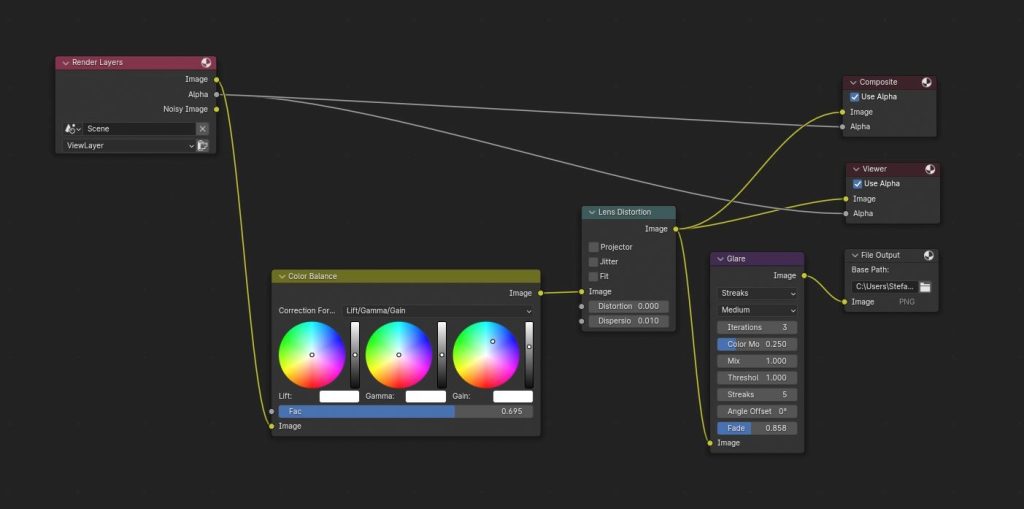Click the Streaks count field showing 5
Image resolution: width=1024 pixels, height=509 pixels.
[x=757, y=395]
